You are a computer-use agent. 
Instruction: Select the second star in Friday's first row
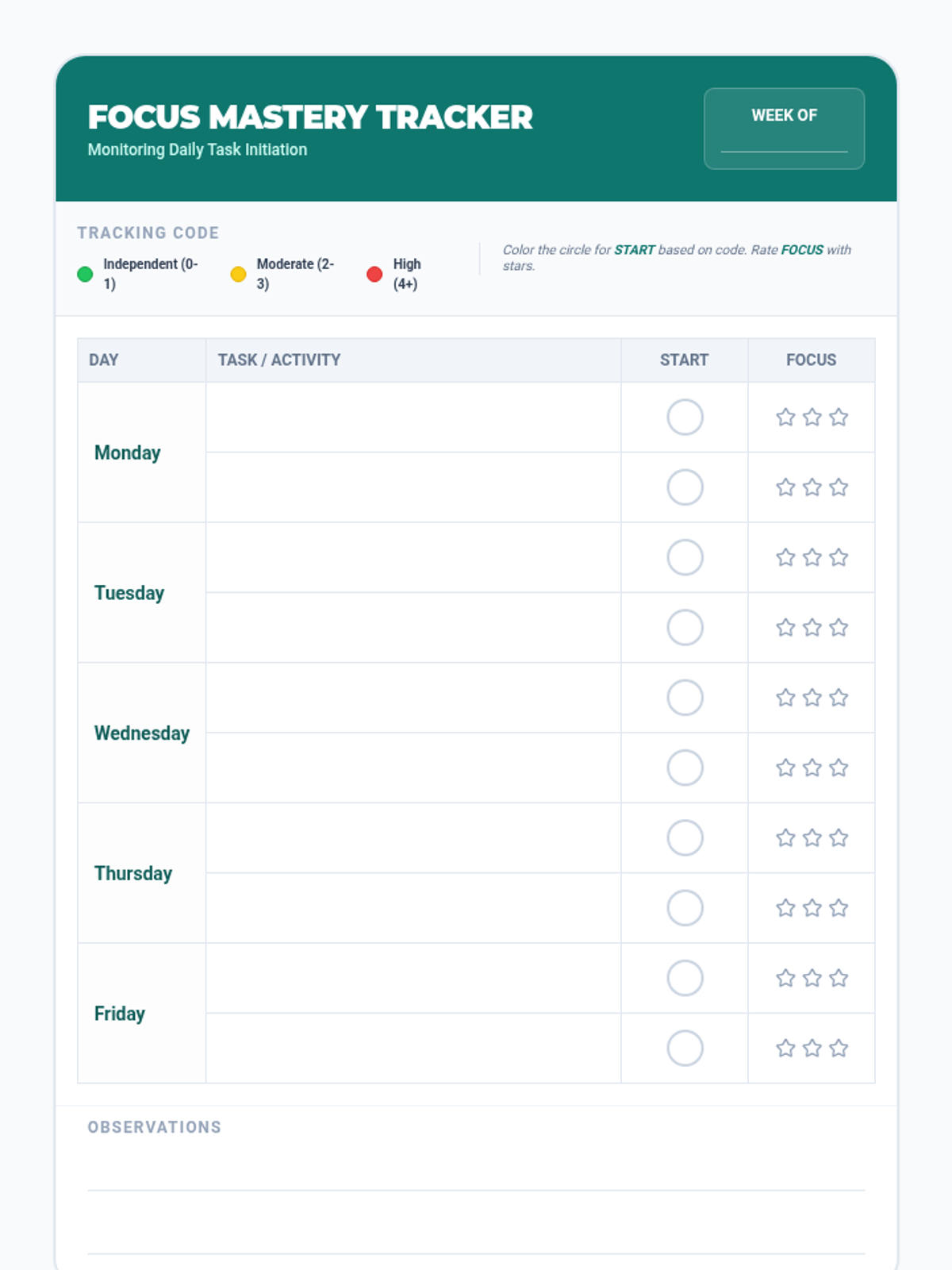pyautogui.click(x=812, y=978)
